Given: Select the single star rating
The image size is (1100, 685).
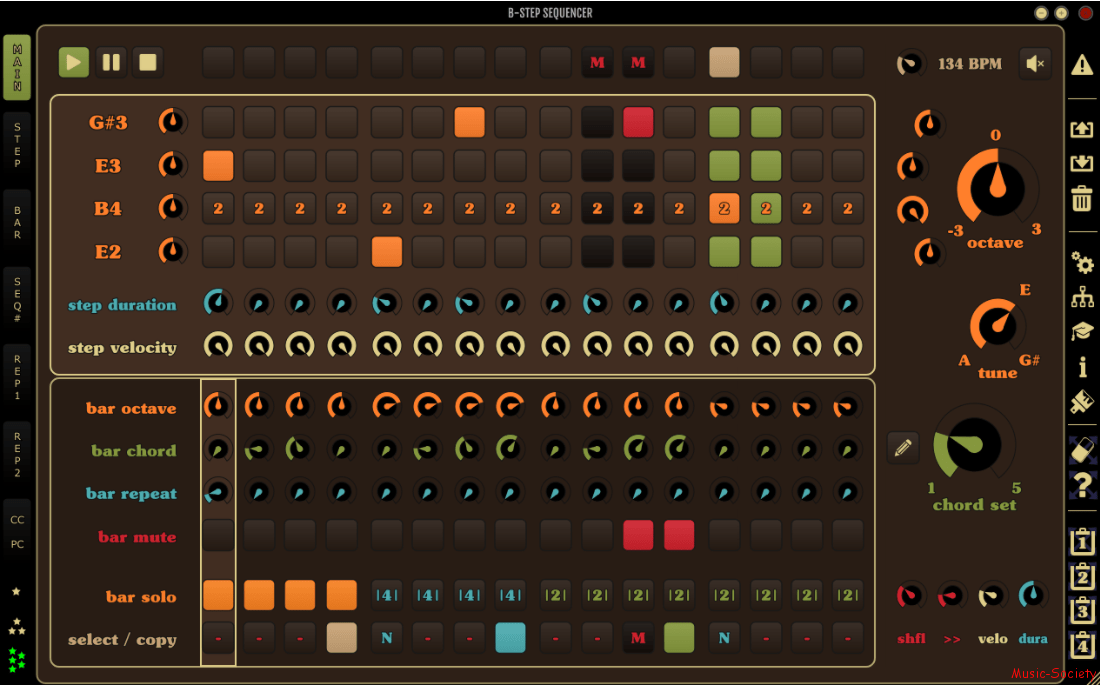Looking at the screenshot, I should pyautogui.click(x=17, y=592).
